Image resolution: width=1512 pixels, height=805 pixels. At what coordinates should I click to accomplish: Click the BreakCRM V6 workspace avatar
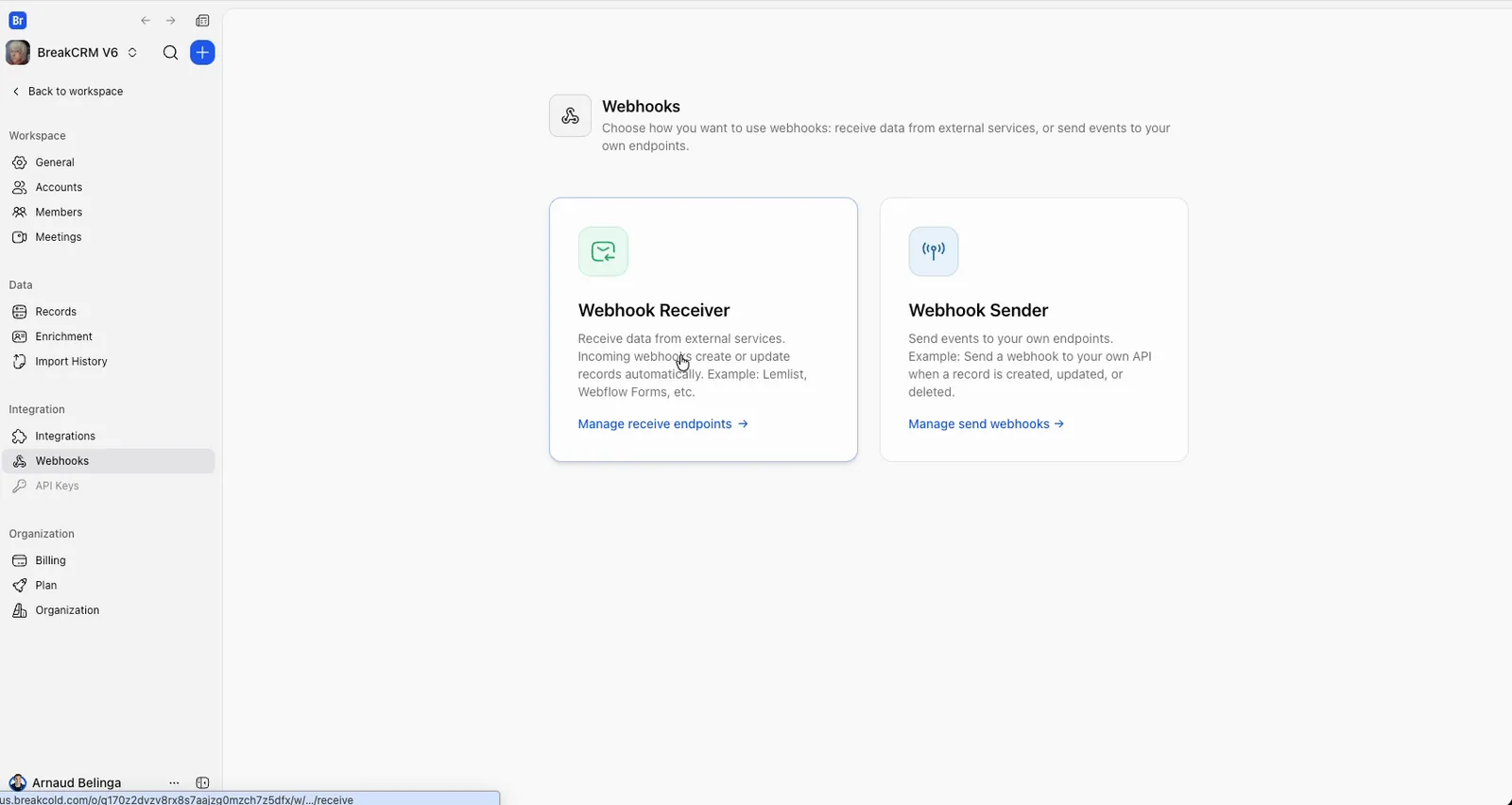coord(18,53)
